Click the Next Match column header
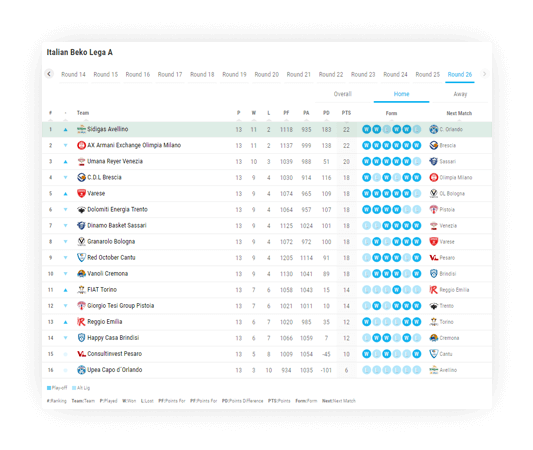The width and height of the screenshot is (533, 450). [x=459, y=113]
